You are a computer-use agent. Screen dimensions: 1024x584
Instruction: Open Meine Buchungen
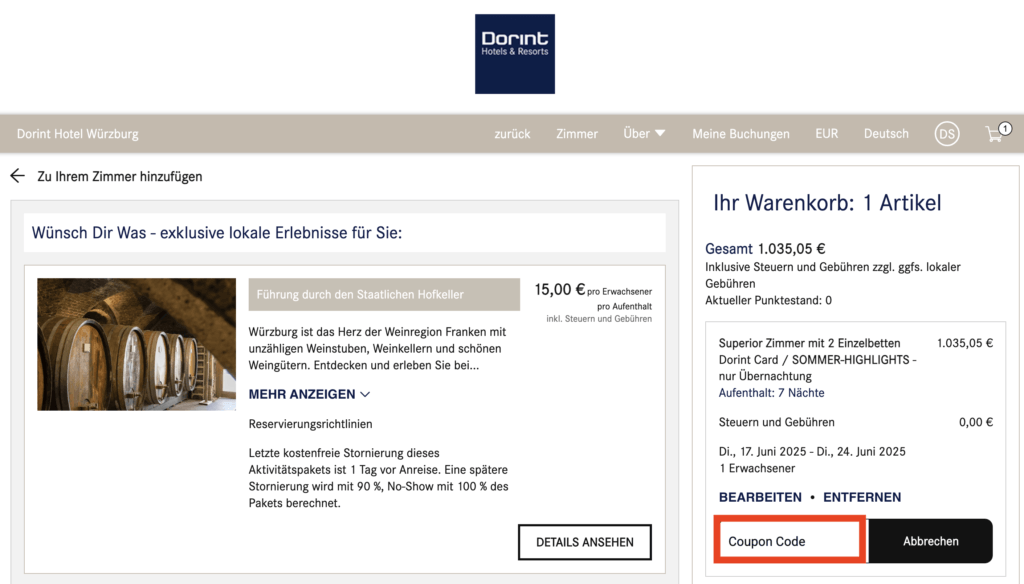click(741, 134)
